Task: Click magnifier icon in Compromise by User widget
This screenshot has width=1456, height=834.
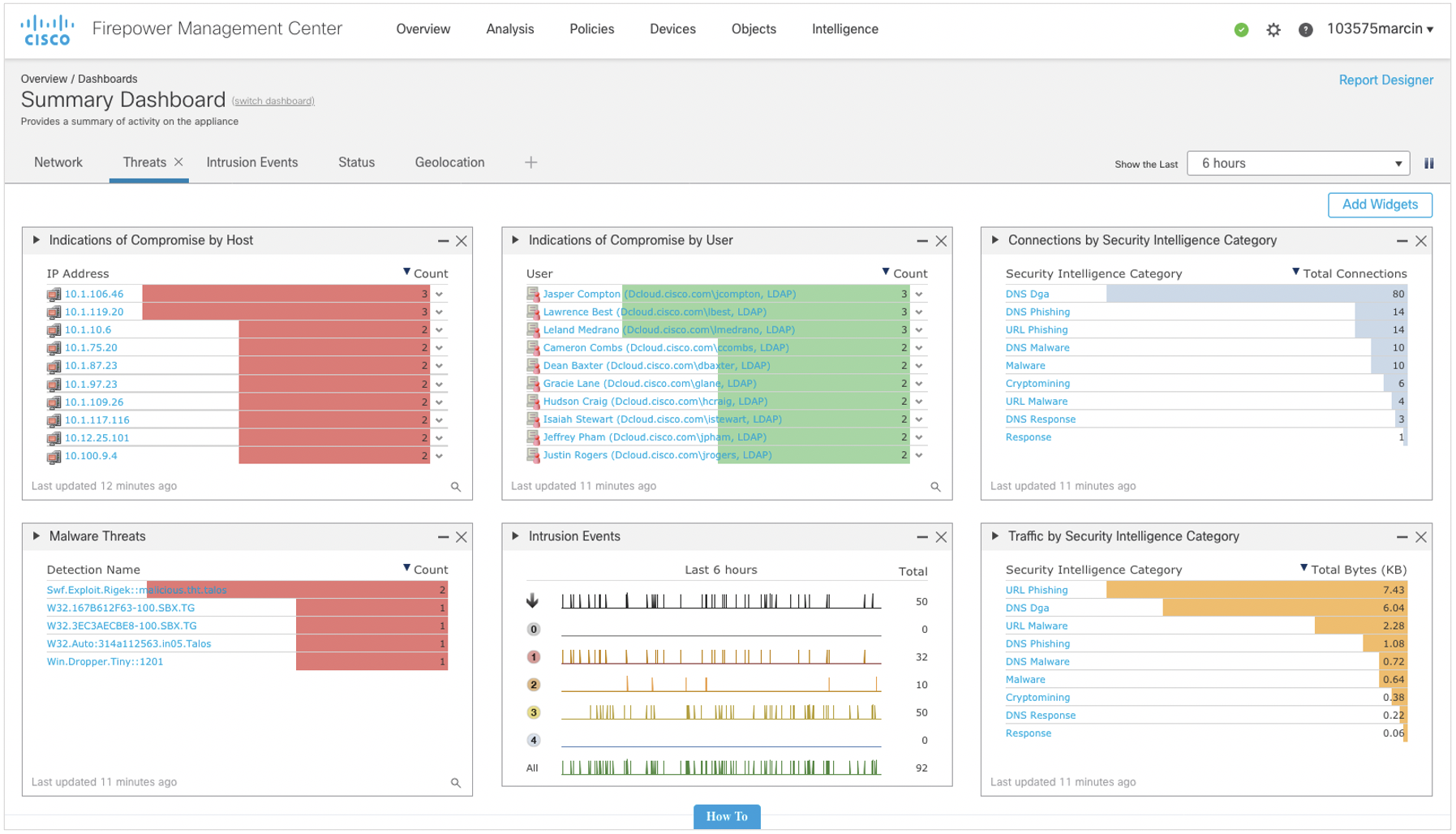Action: click(x=935, y=487)
